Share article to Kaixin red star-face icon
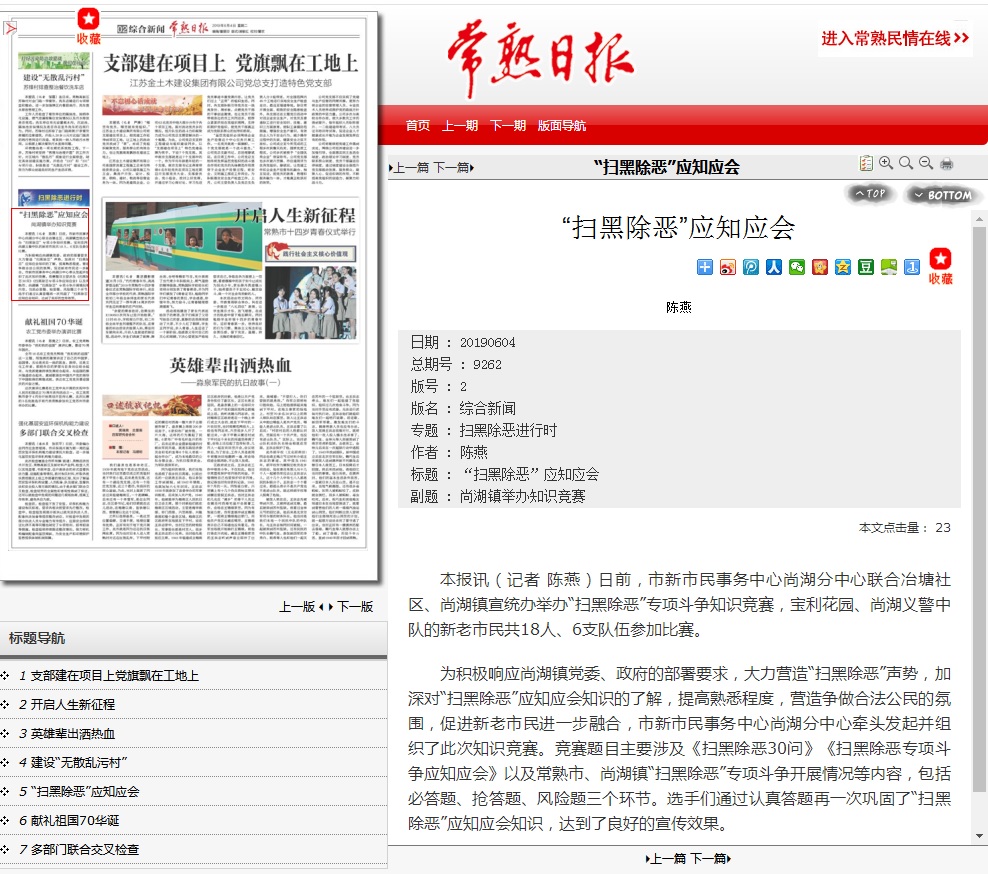The height and width of the screenshot is (874, 988). pyautogui.click(x=820, y=267)
